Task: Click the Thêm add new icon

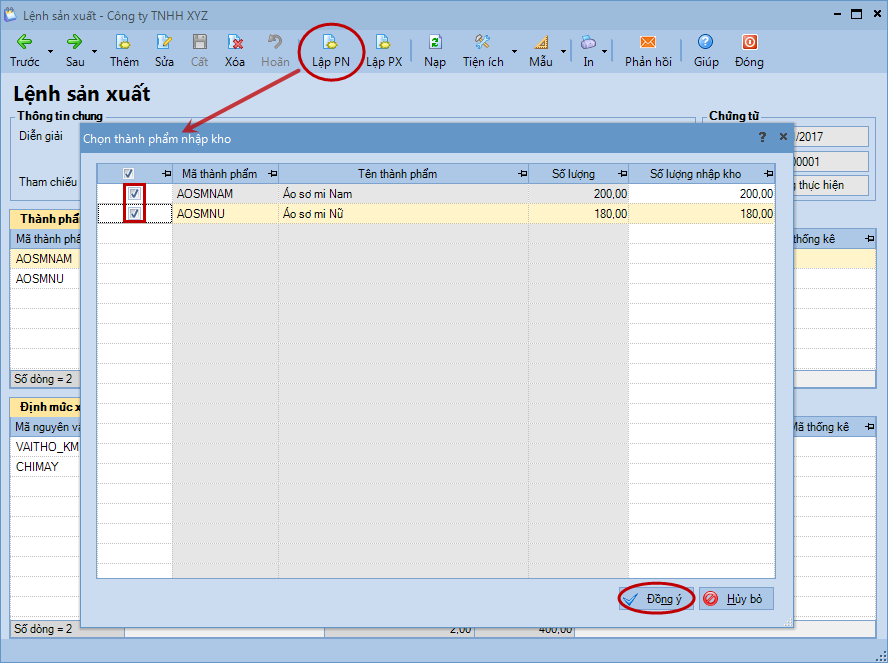Action: (124, 43)
